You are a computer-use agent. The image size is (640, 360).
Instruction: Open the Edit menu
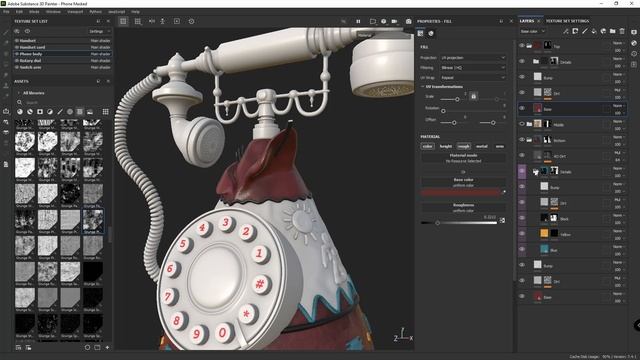(x=19, y=12)
